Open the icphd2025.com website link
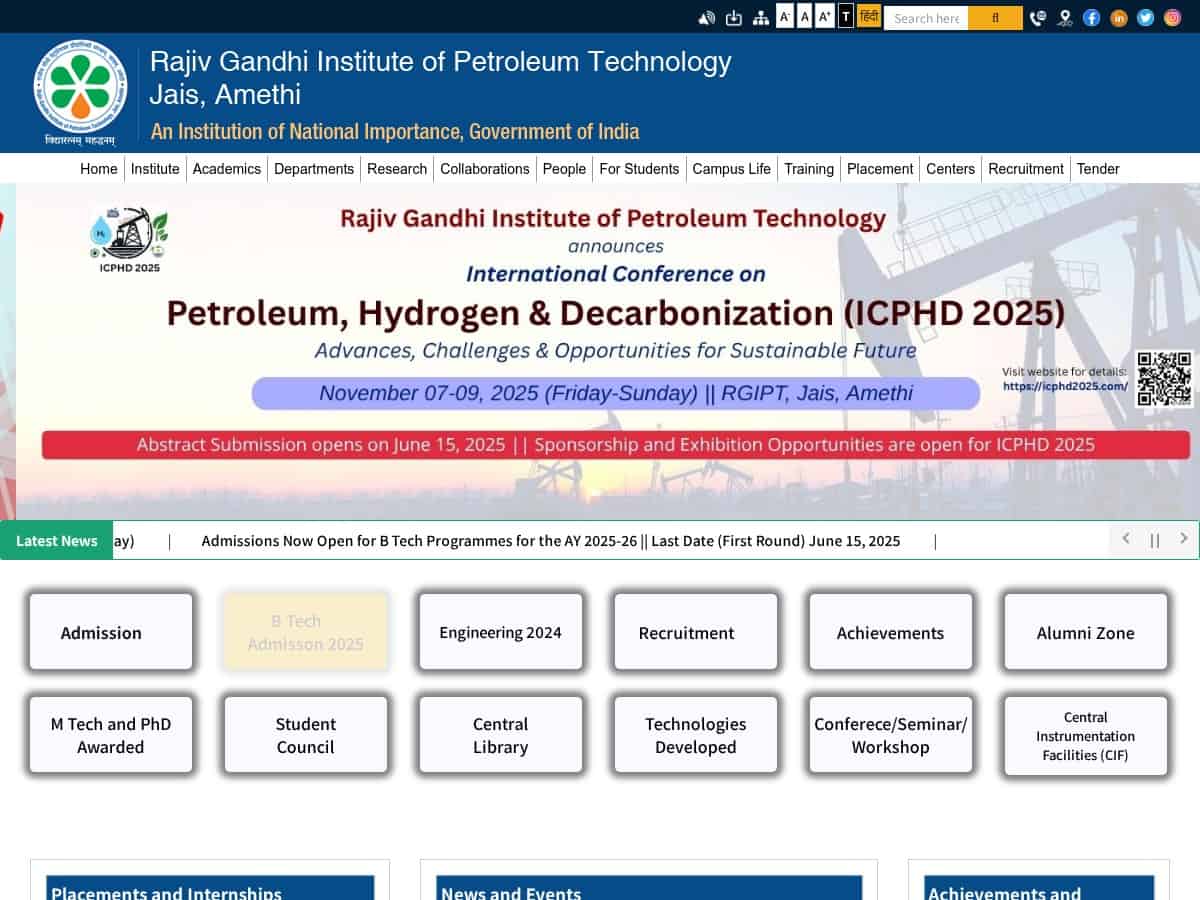This screenshot has width=1200, height=900. coord(1065,386)
